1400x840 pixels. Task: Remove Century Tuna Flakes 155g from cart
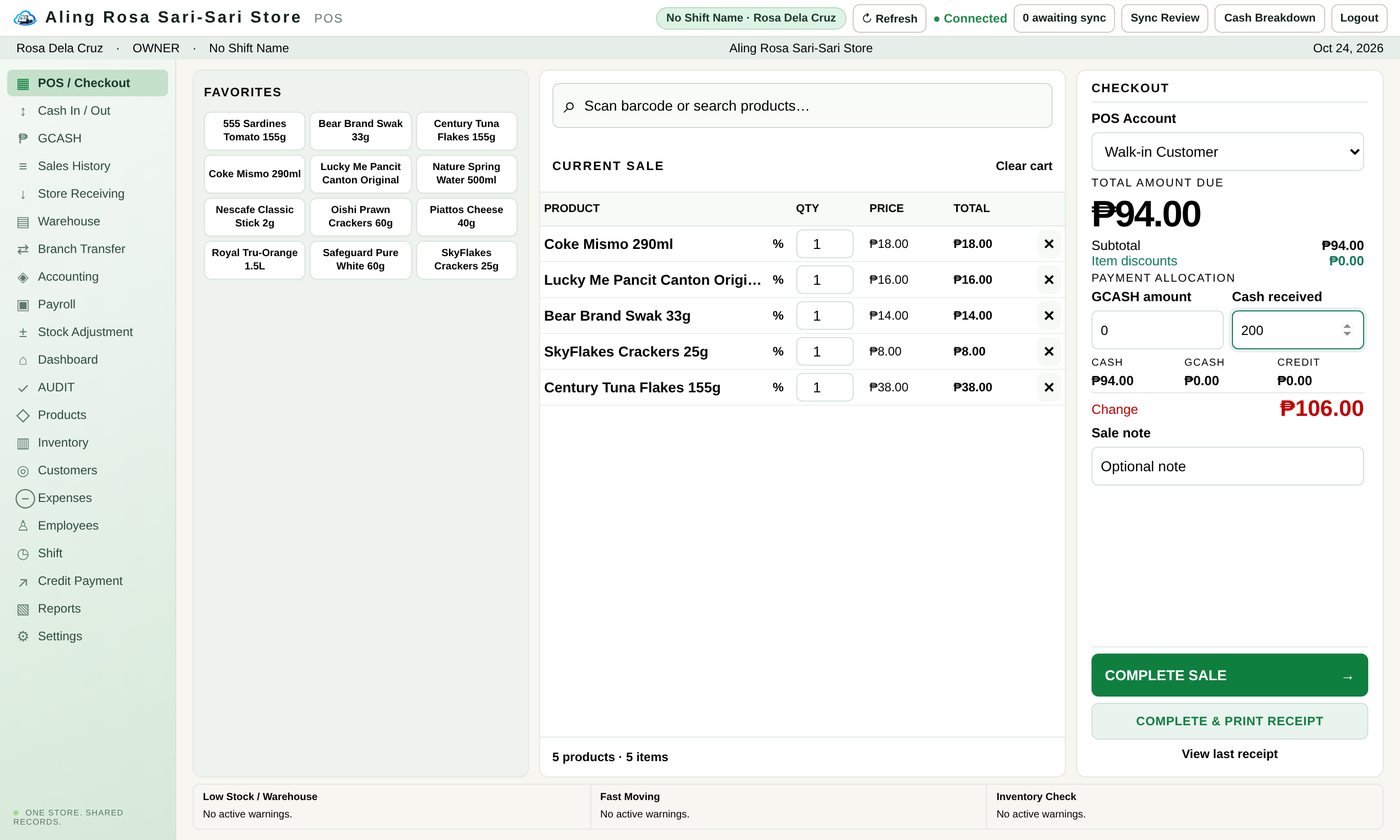click(1049, 388)
